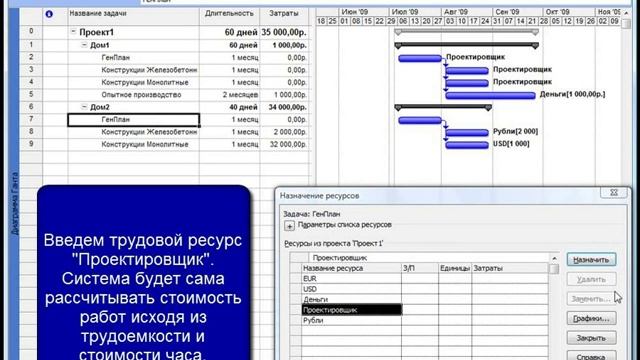Click the Затраты column header in resource dialog
The image size is (640, 360).
coord(510,268)
